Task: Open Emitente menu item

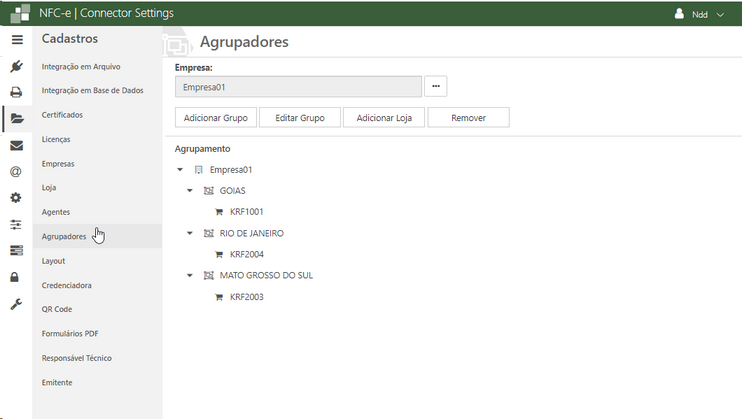Action: 57,383
